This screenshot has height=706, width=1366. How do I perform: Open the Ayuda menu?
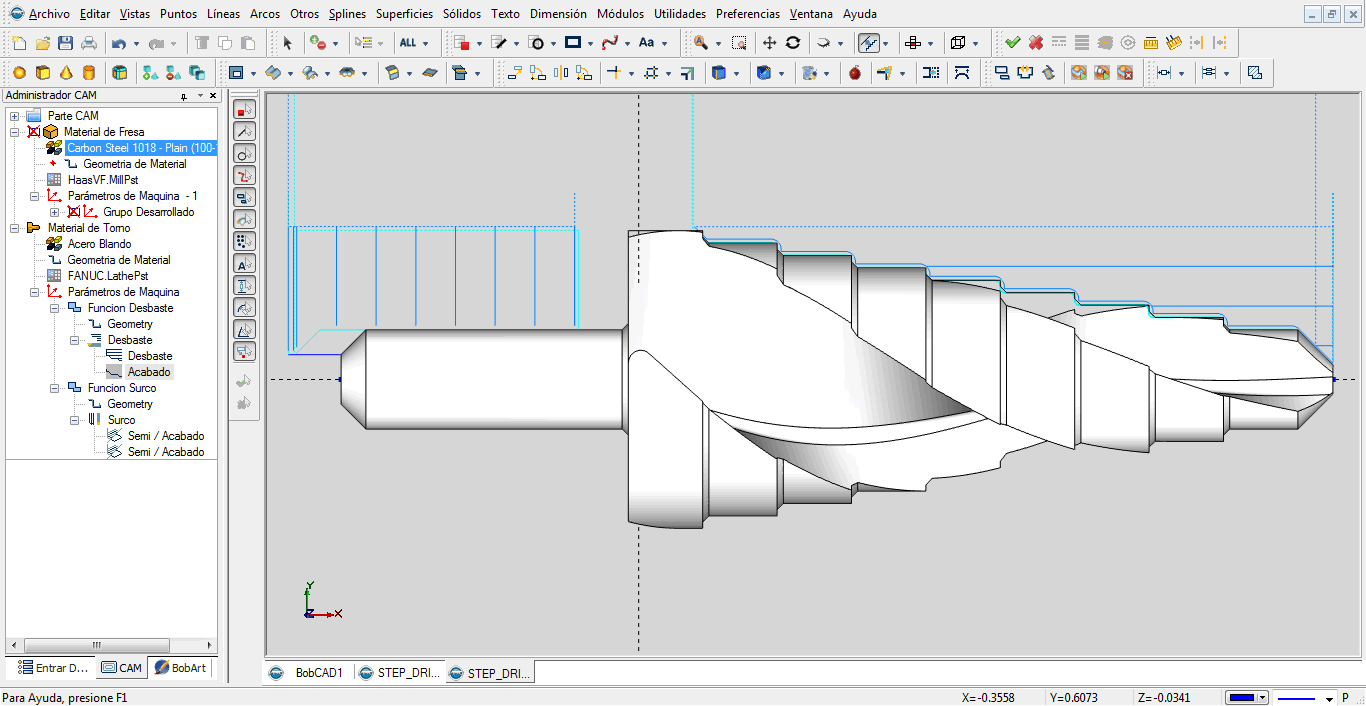tap(858, 14)
